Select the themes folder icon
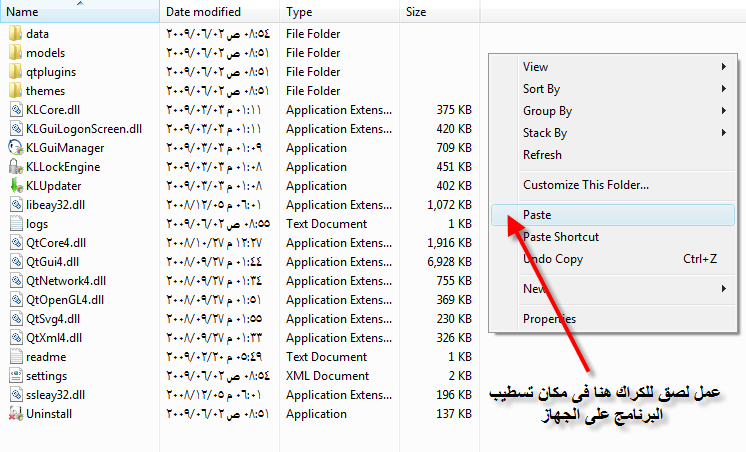Screen dimensions: 746x452 point(15,91)
